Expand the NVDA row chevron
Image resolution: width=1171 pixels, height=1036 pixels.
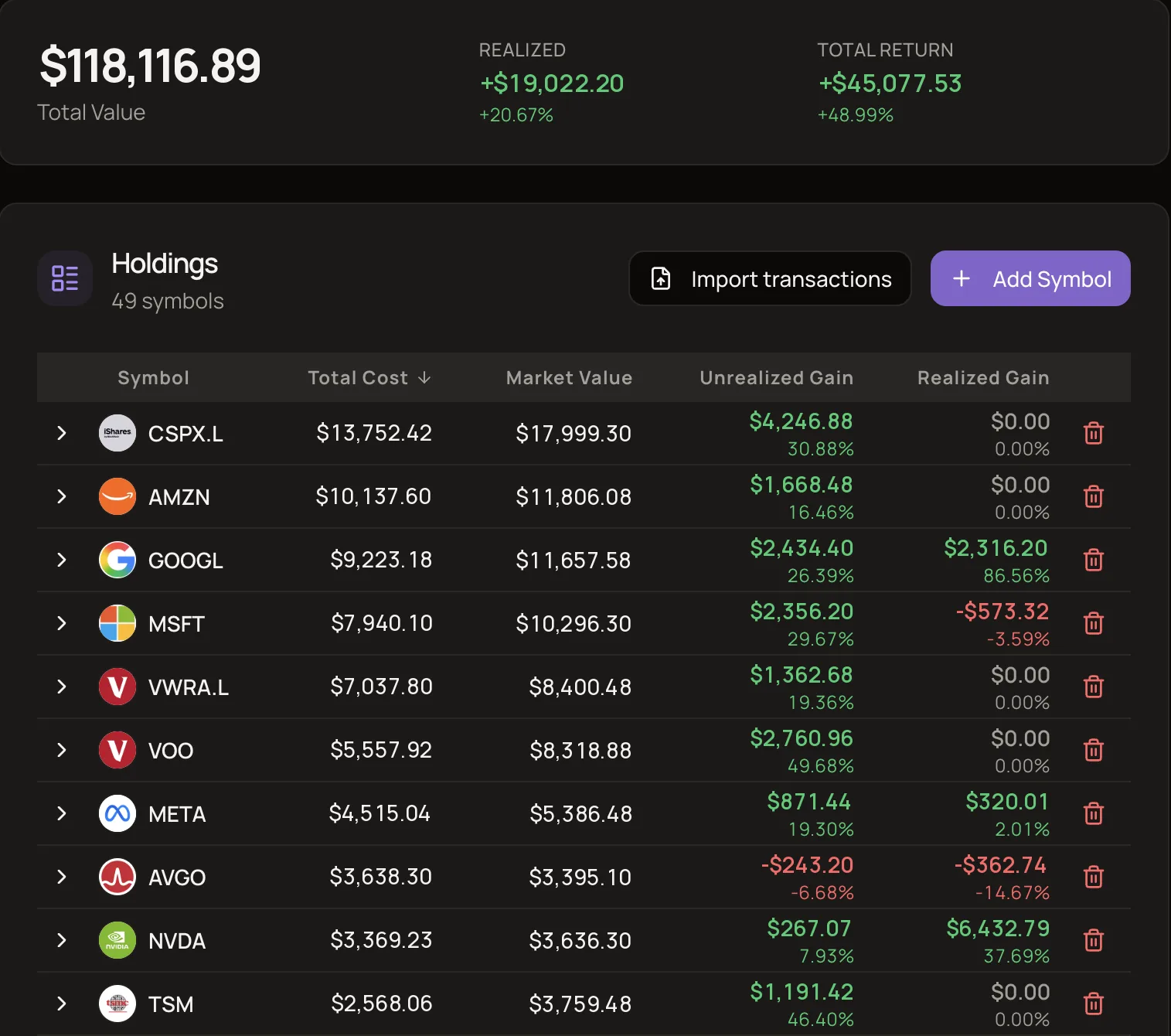point(62,940)
